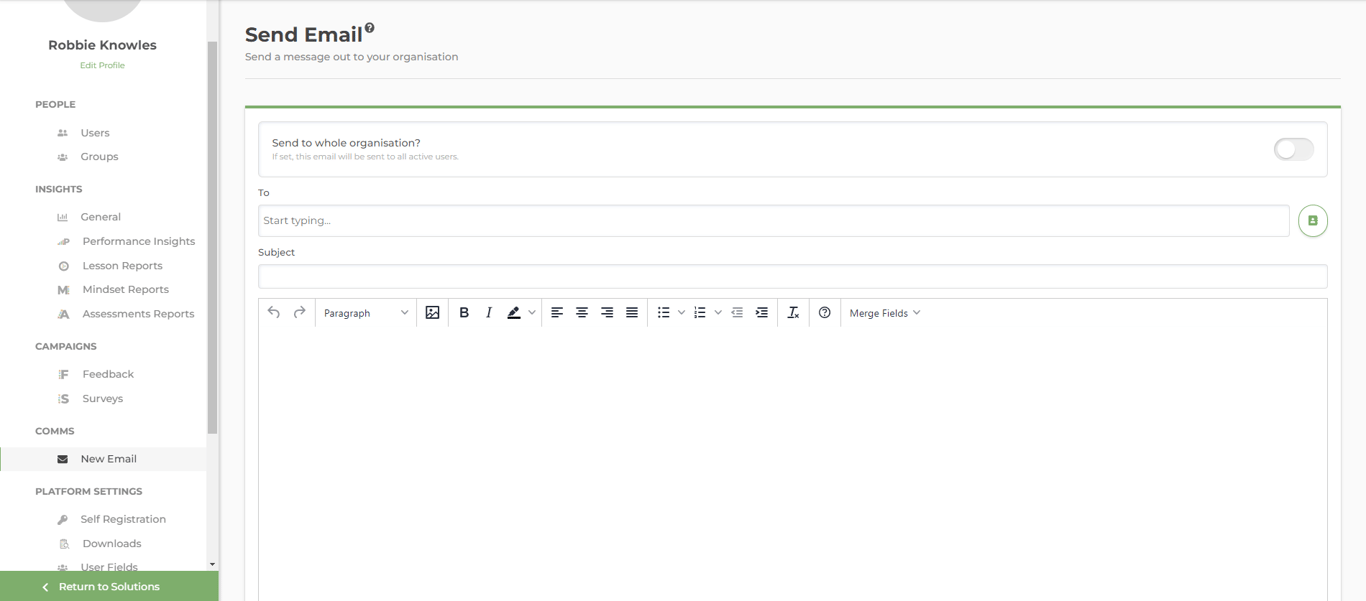The height and width of the screenshot is (601, 1366).
Task: Open Mindset Reports in sidebar
Action: 125,290
